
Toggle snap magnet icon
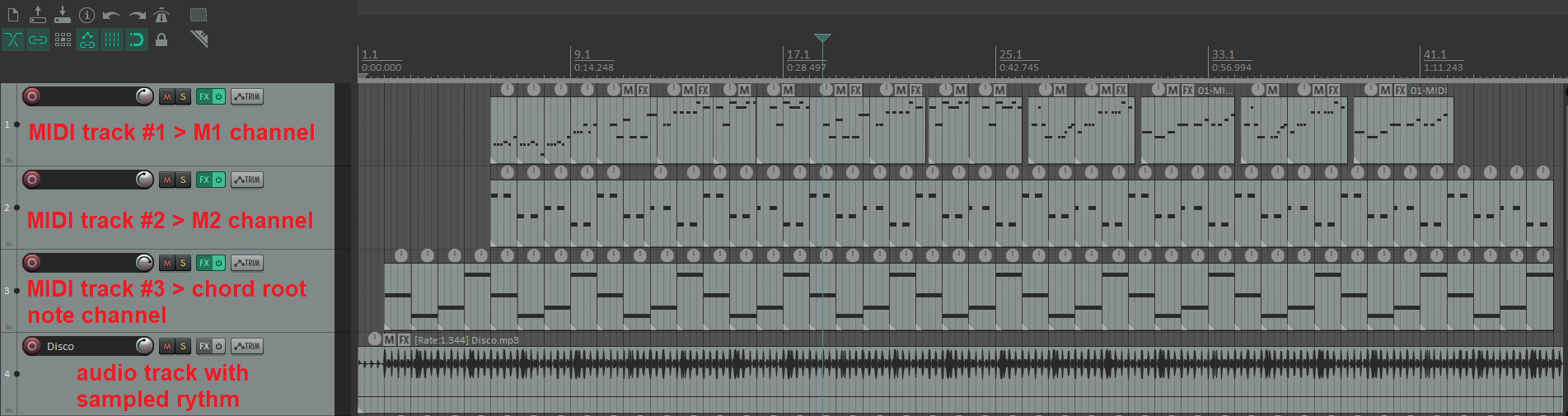point(137,40)
